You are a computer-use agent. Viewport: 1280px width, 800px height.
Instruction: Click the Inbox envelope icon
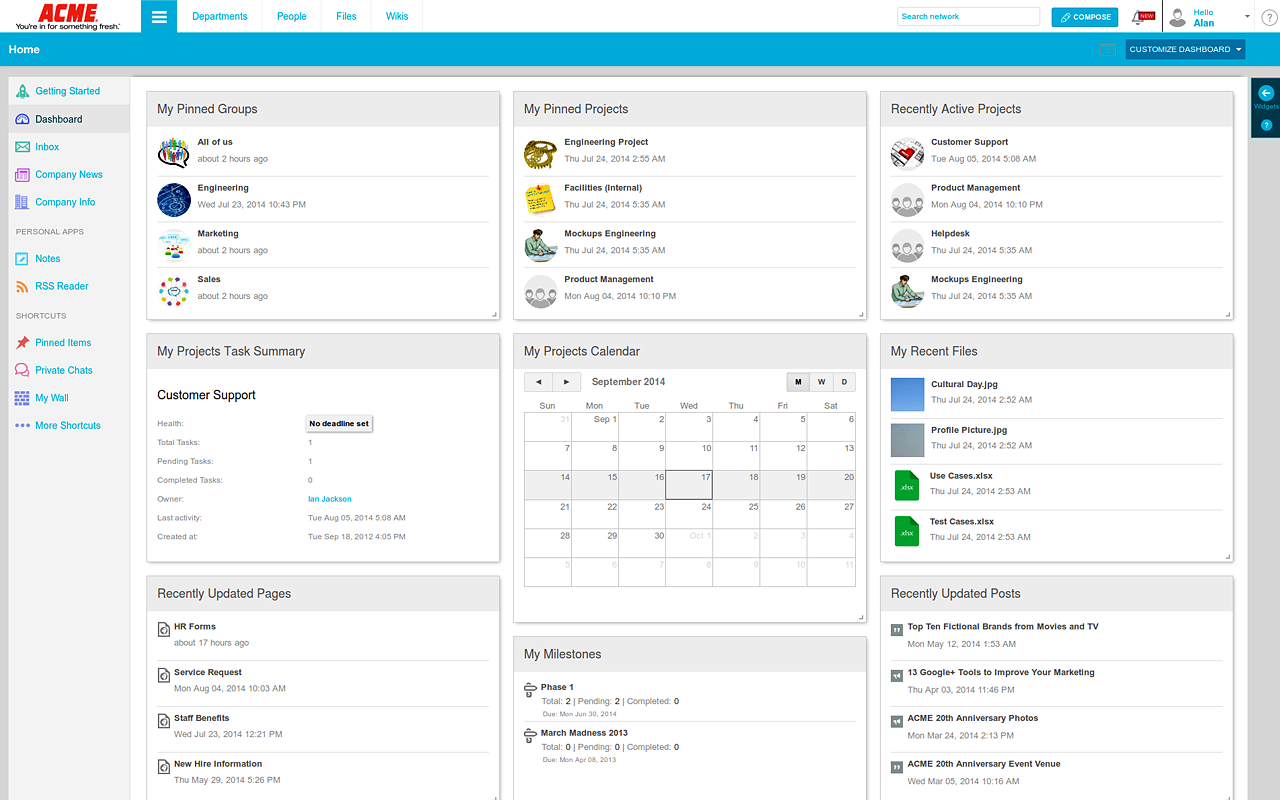coord(22,147)
